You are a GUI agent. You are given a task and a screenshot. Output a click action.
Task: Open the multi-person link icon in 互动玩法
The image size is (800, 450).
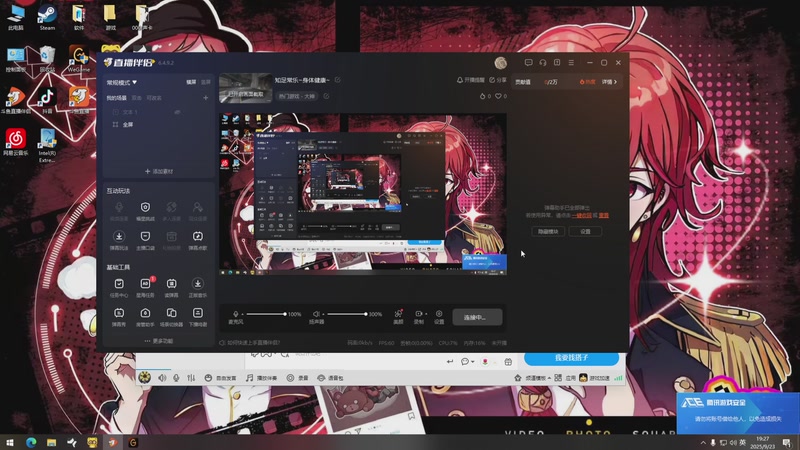pyautogui.click(x=171, y=210)
